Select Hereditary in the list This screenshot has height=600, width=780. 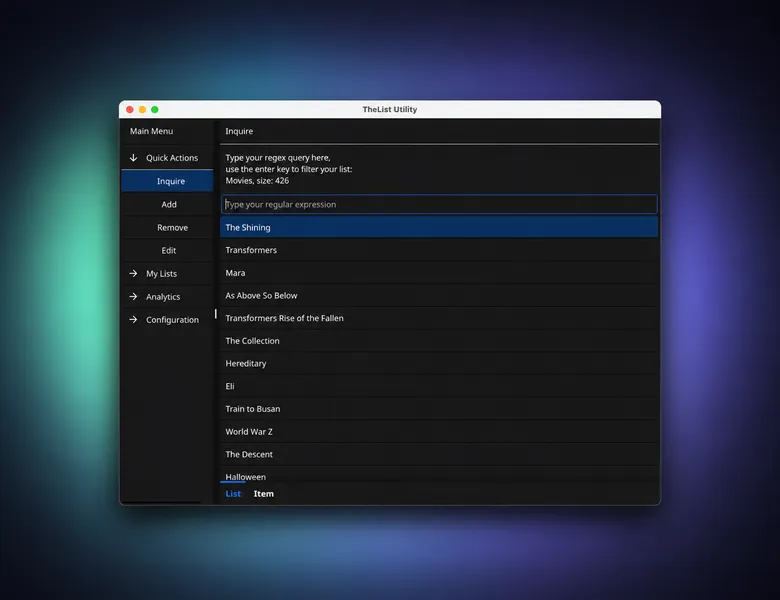pyautogui.click(x=439, y=363)
